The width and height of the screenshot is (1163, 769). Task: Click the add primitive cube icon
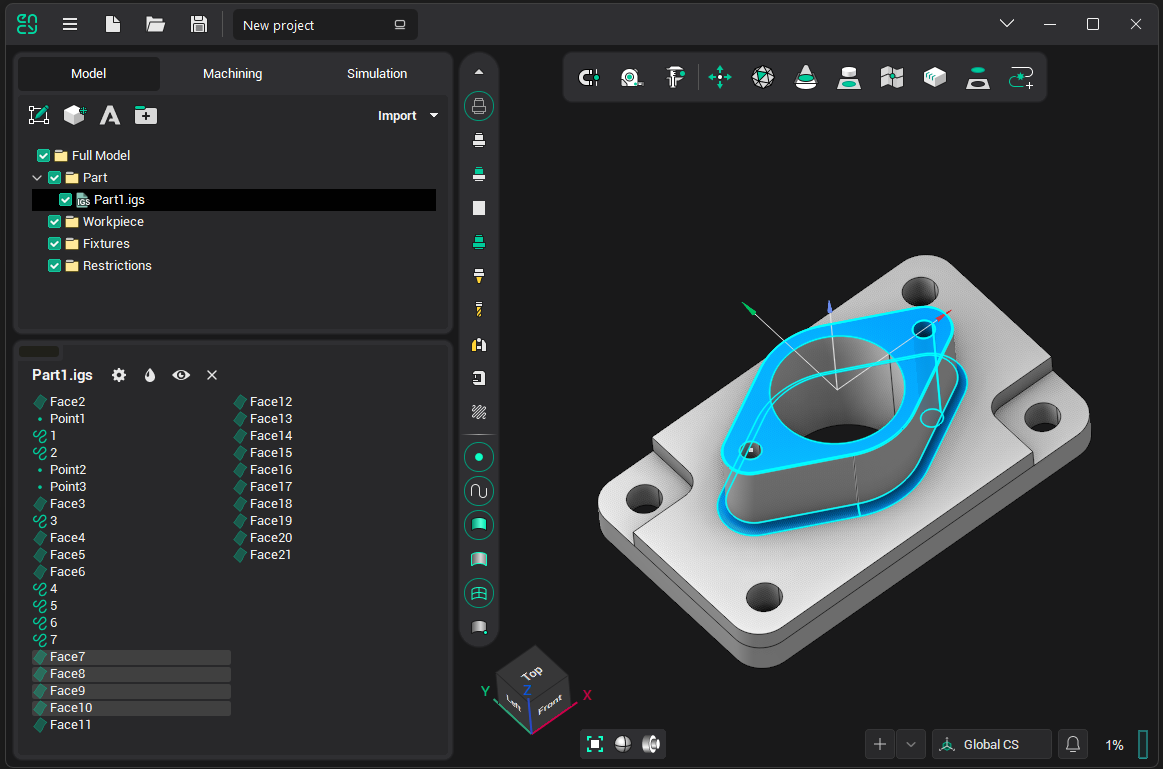(74, 115)
